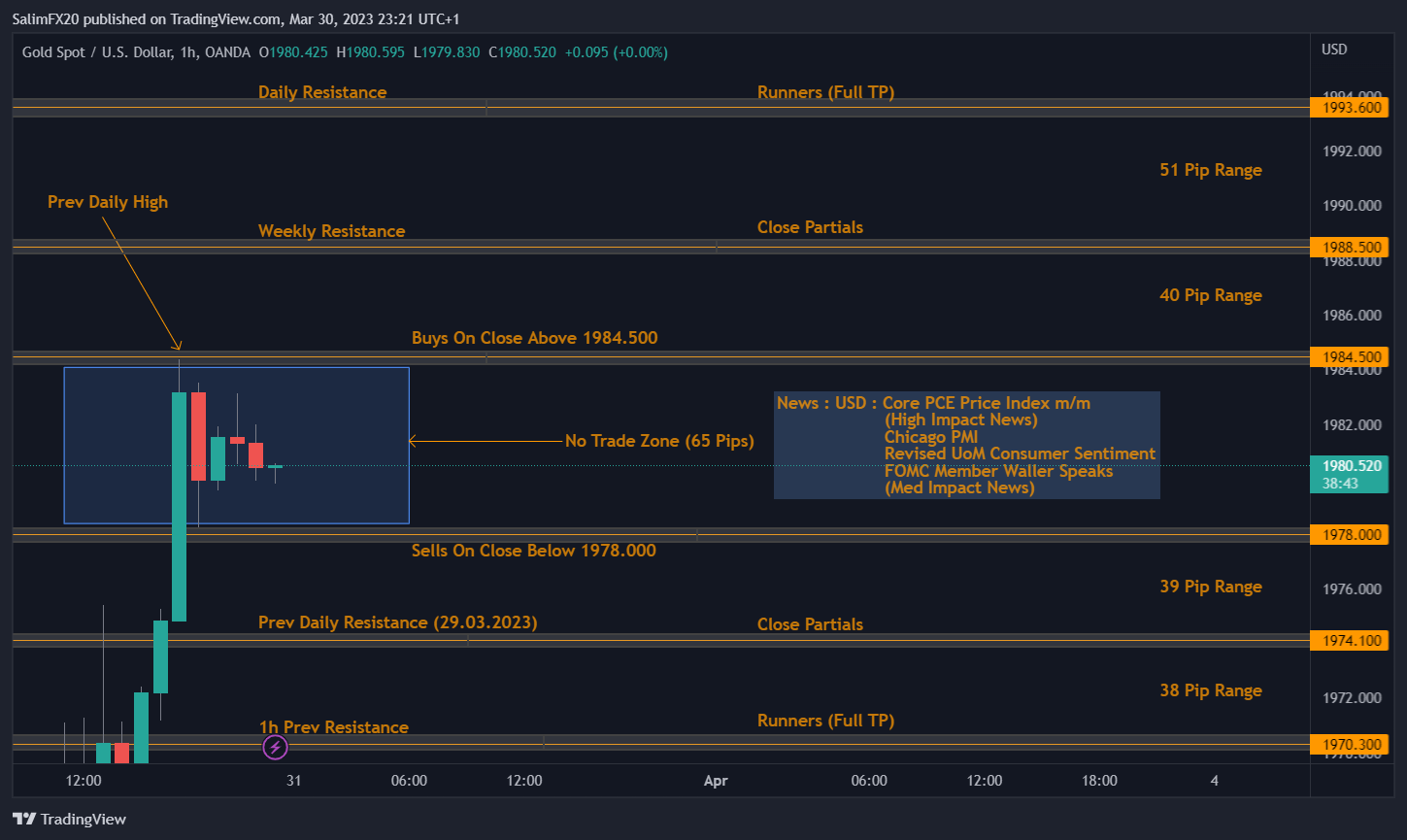Click the Core PCE news text box
The height and width of the screenshot is (840, 1407).
point(966,445)
